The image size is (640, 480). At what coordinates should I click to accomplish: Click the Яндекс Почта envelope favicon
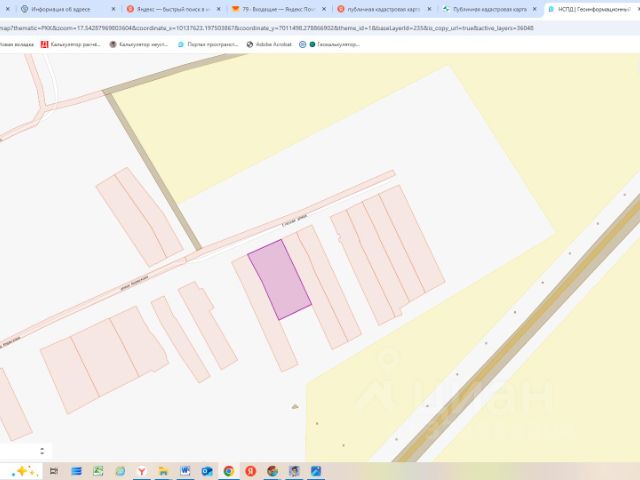236,9
